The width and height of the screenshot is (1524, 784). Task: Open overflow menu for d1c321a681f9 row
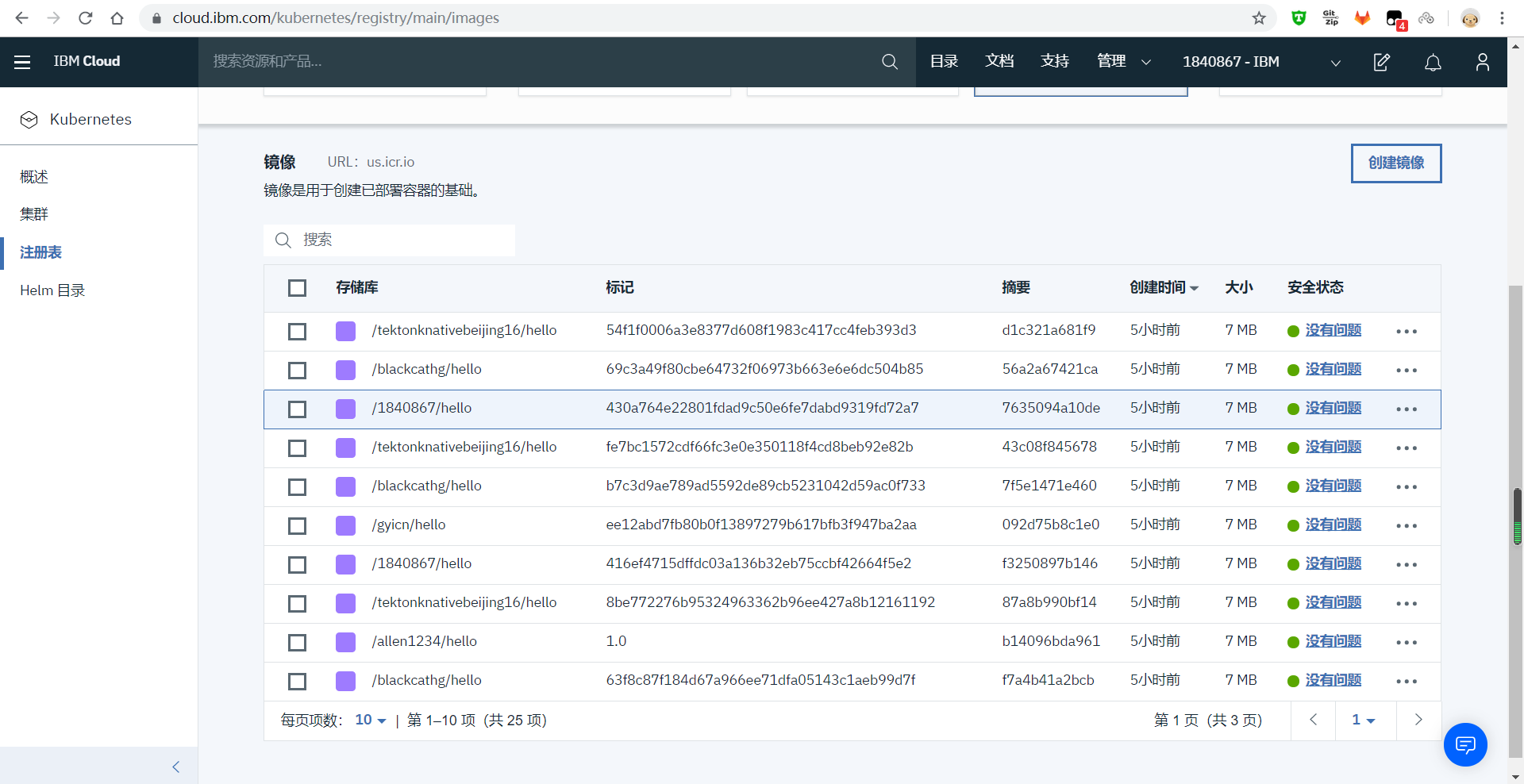pyautogui.click(x=1407, y=332)
